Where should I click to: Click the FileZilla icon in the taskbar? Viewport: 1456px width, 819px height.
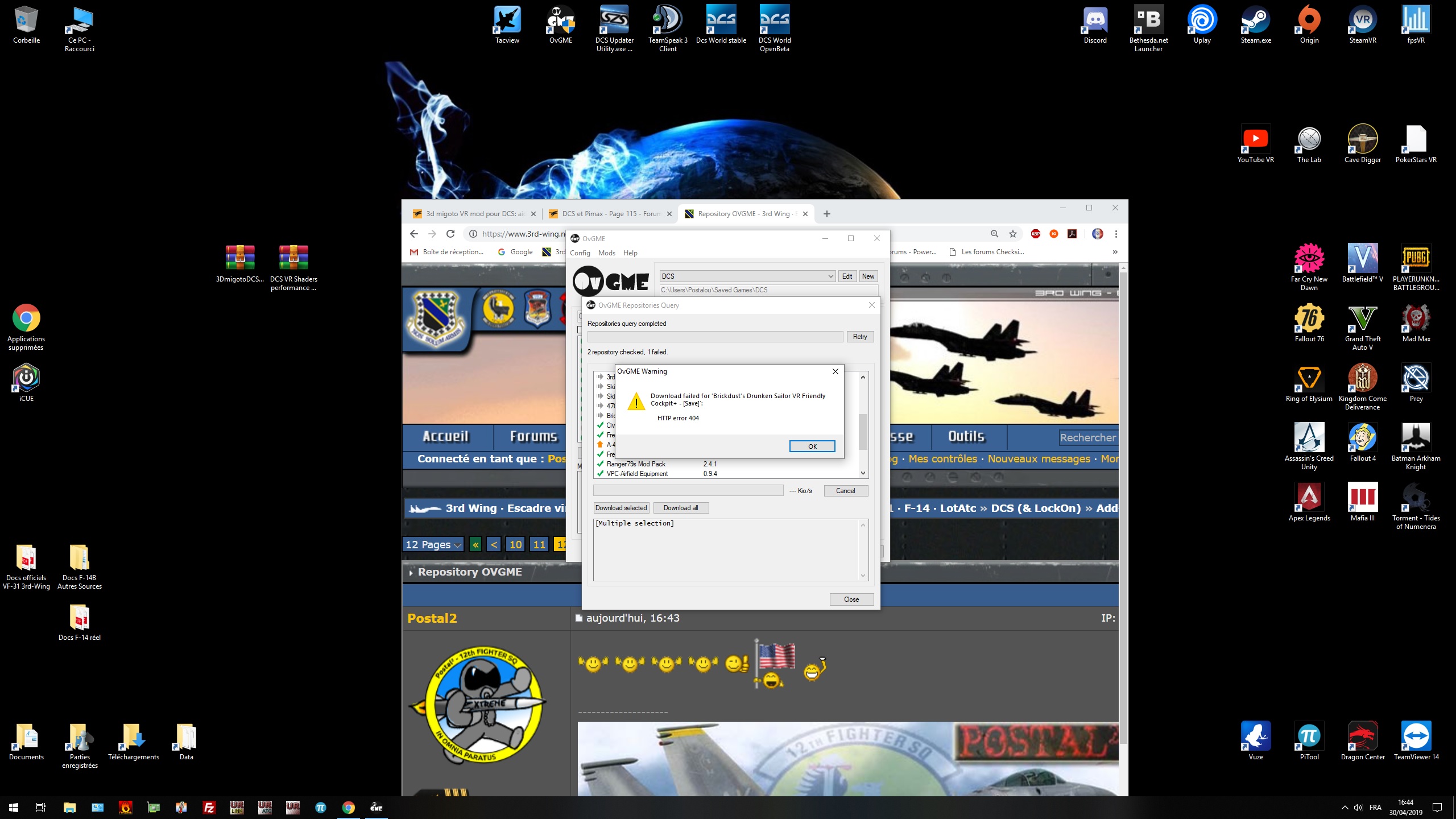point(209,807)
